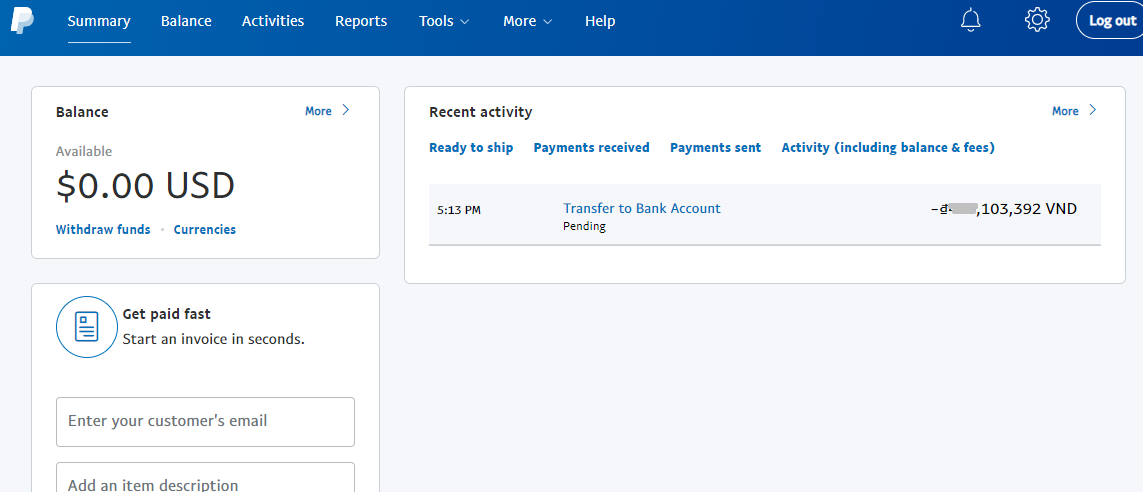Click the Available label in Balance card
This screenshot has height=492, width=1143.
pyautogui.click(x=84, y=152)
